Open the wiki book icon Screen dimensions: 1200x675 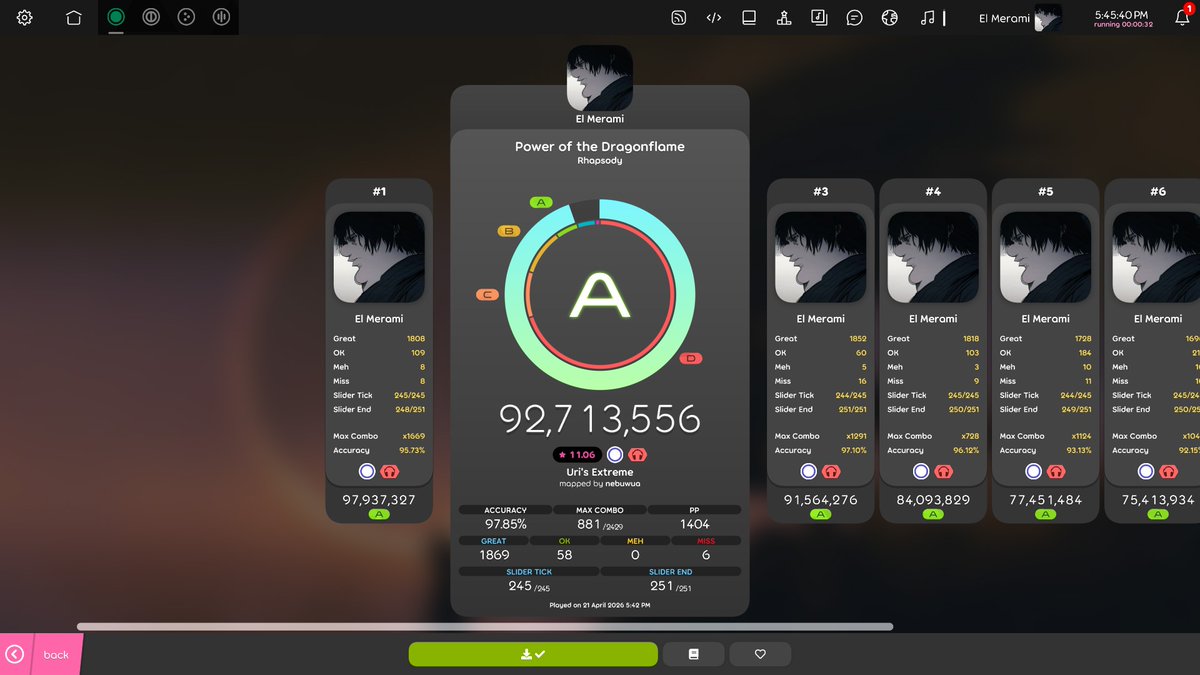point(749,17)
